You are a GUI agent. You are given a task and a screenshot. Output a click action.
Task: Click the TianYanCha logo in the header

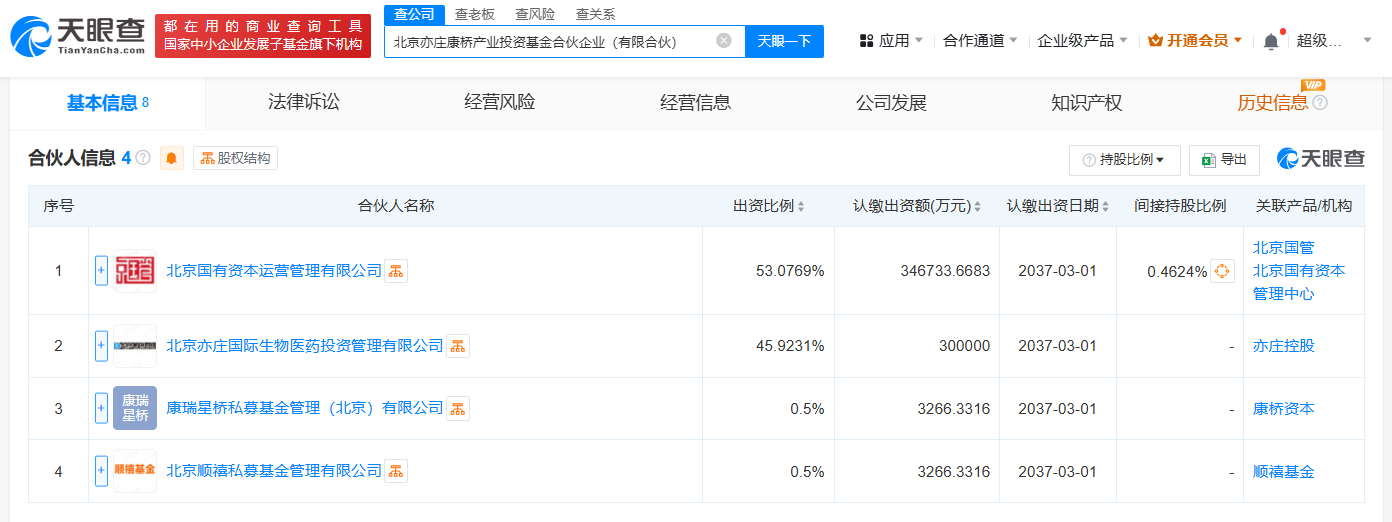pos(77,36)
